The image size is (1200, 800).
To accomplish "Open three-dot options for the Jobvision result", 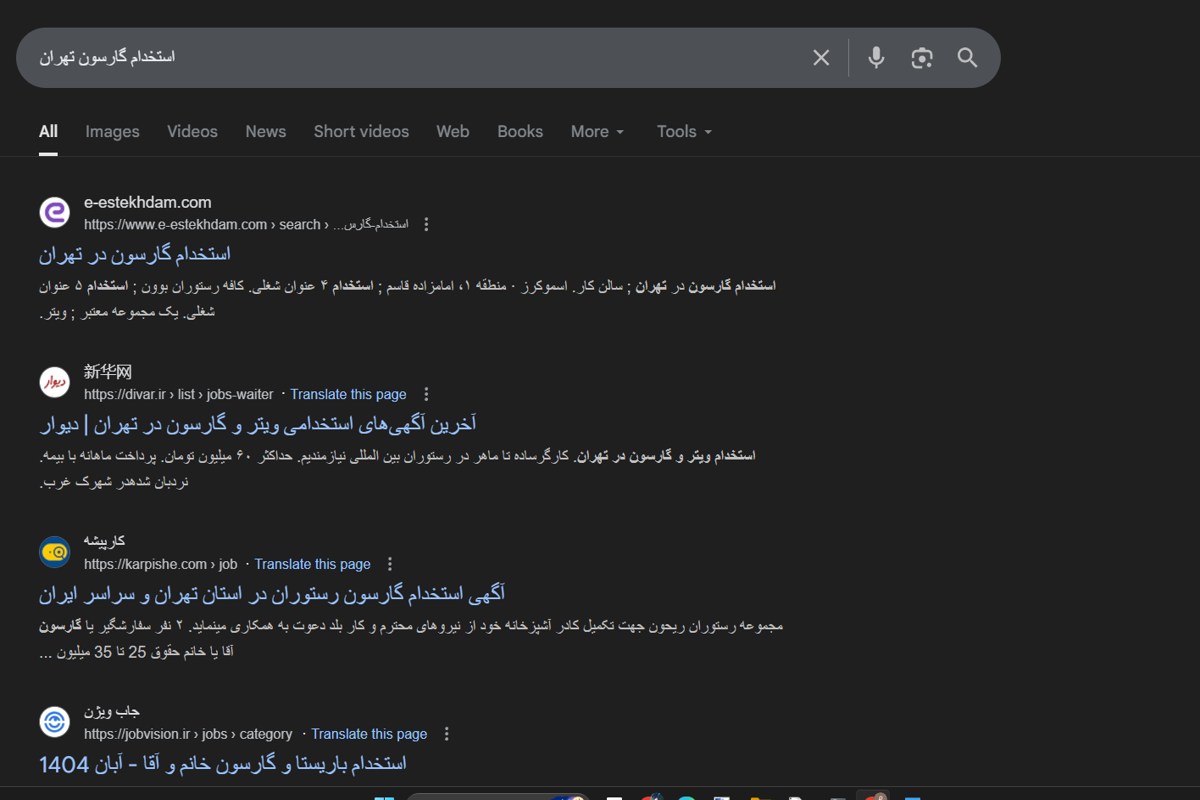I will 446,733.
